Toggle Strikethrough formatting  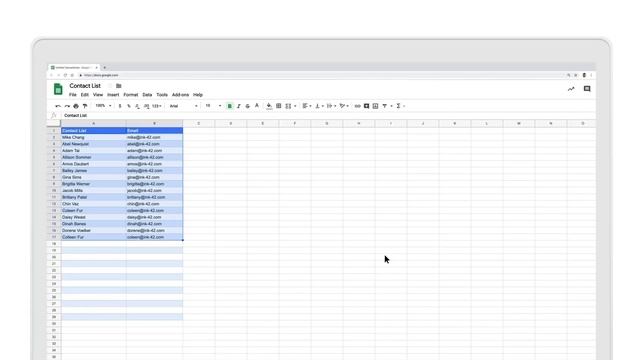[x=248, y=106]
